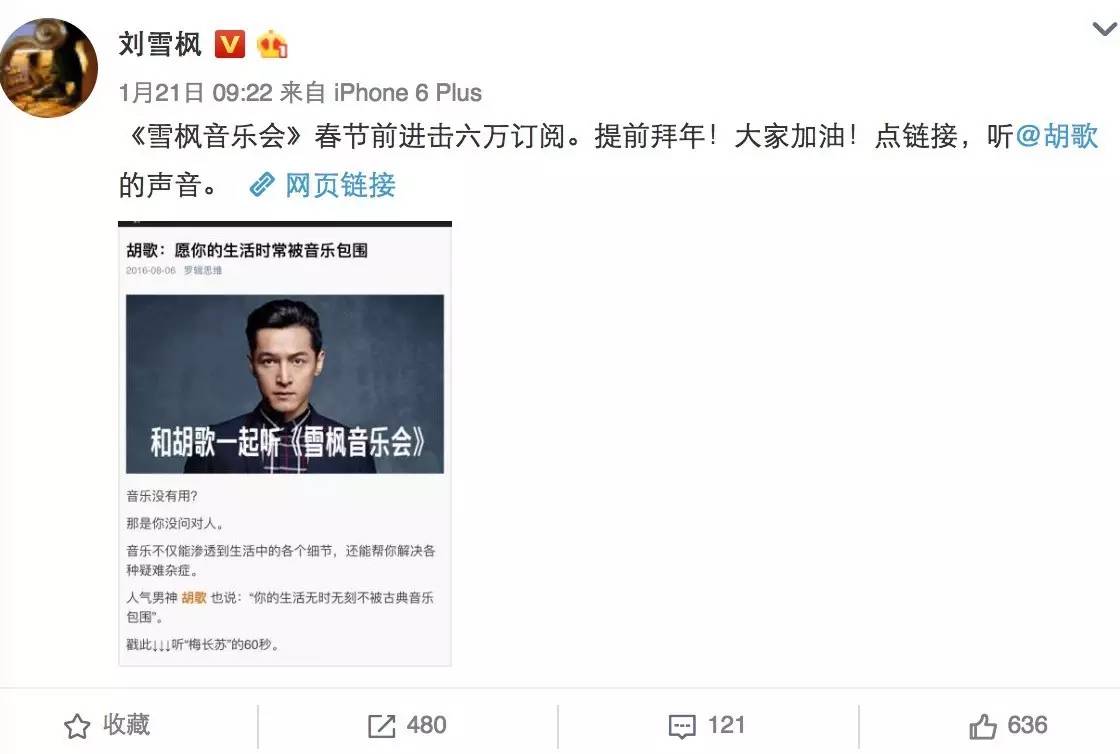
Task: Click the orange V verified badge
Action: [x=229, y=44]
